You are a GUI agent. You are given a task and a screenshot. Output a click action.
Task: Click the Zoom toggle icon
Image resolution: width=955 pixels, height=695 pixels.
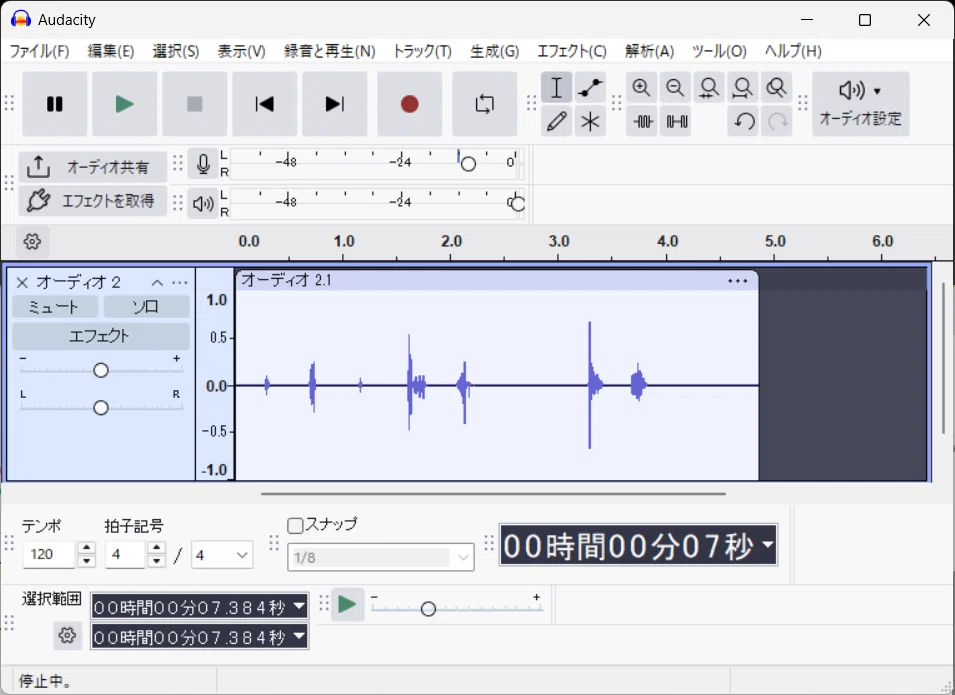click(777, 88)
